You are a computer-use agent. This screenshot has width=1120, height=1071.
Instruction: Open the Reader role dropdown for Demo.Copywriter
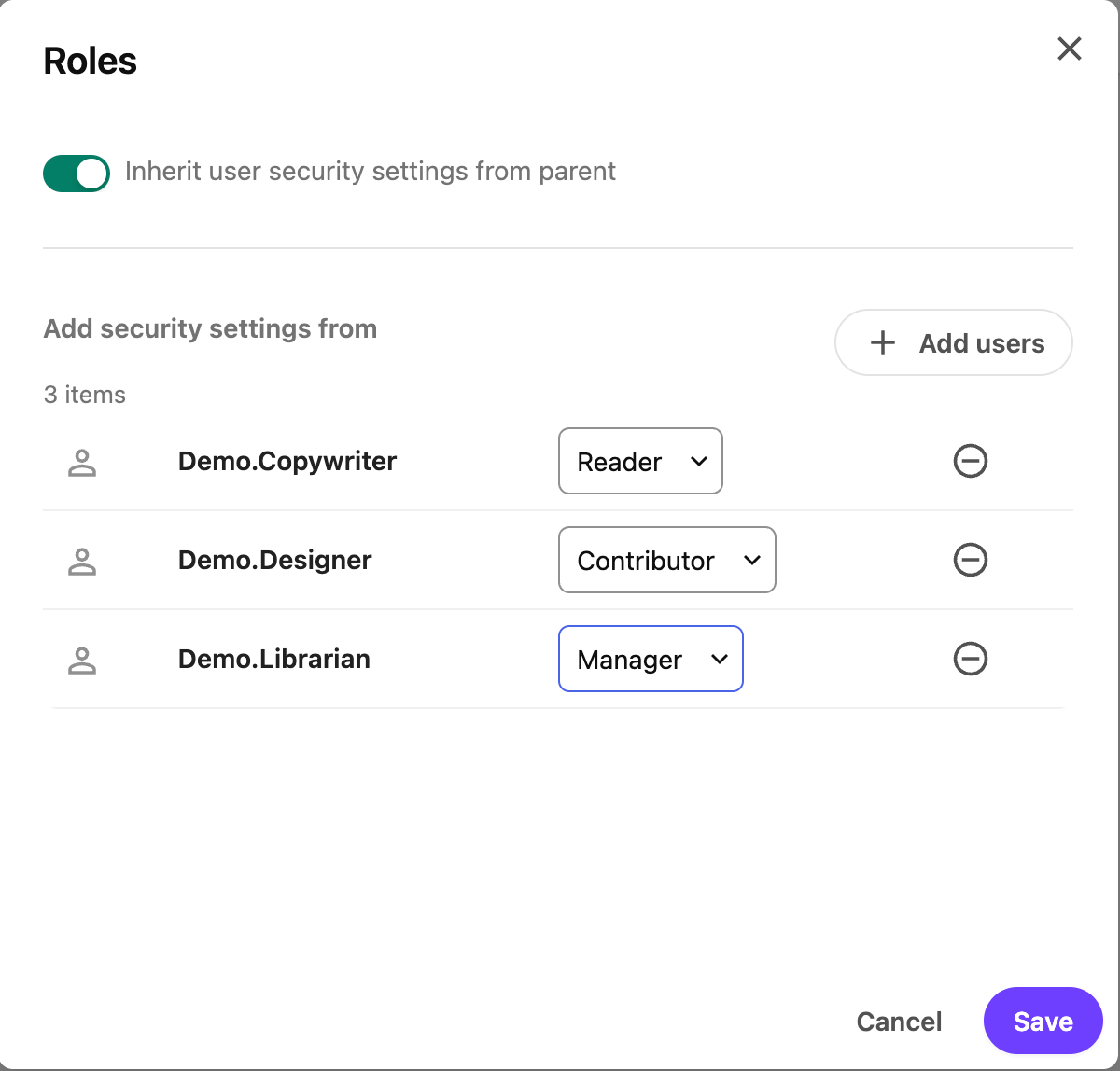pos(640,461)
